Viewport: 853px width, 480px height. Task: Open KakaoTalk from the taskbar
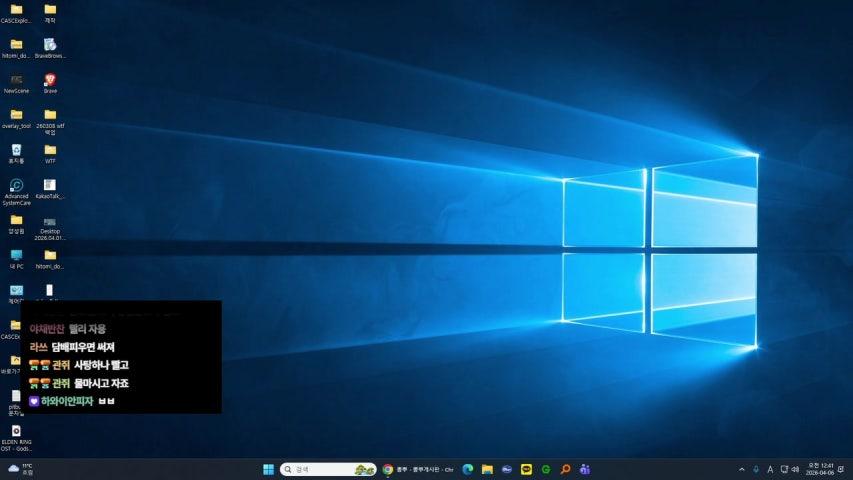[526, 469]
